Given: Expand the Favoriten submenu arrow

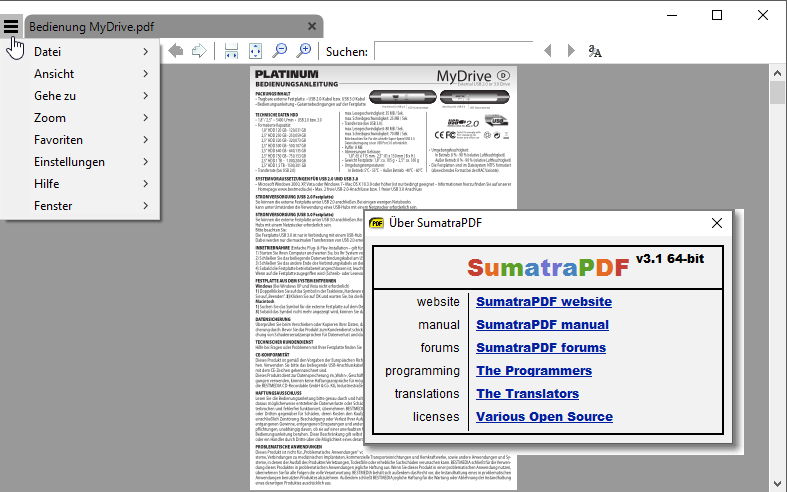Looking at the screenshot, I should pyautogui.click(x=146, y=140).
